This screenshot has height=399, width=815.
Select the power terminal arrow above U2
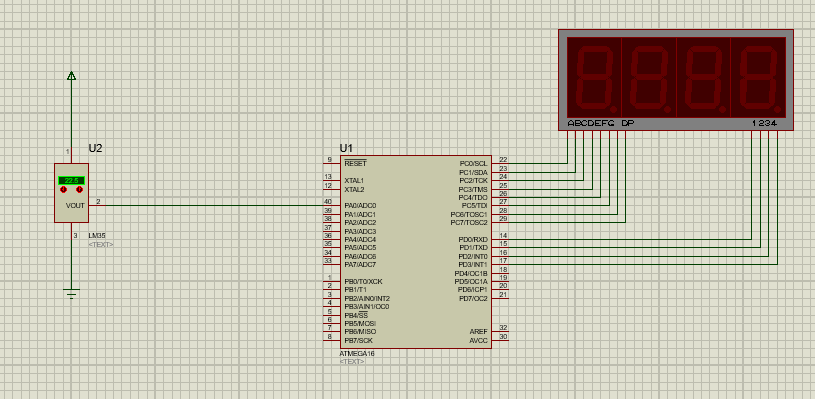coord(71,76)
